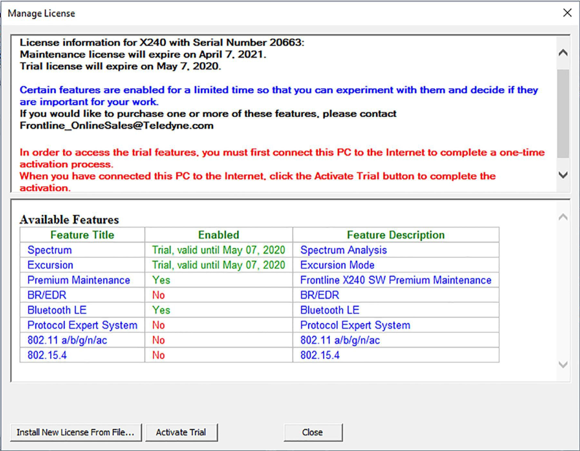The height and width of the screenshot is (451, 580).
Task: Click the Excursion row's trial validity cell
Action: click(219, 265)
